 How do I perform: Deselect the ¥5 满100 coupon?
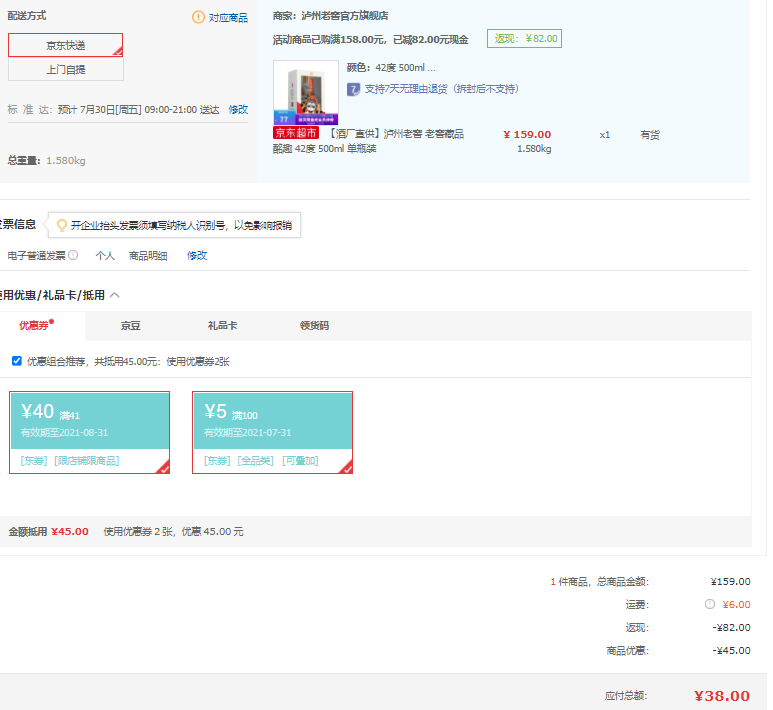pos(273,432)
